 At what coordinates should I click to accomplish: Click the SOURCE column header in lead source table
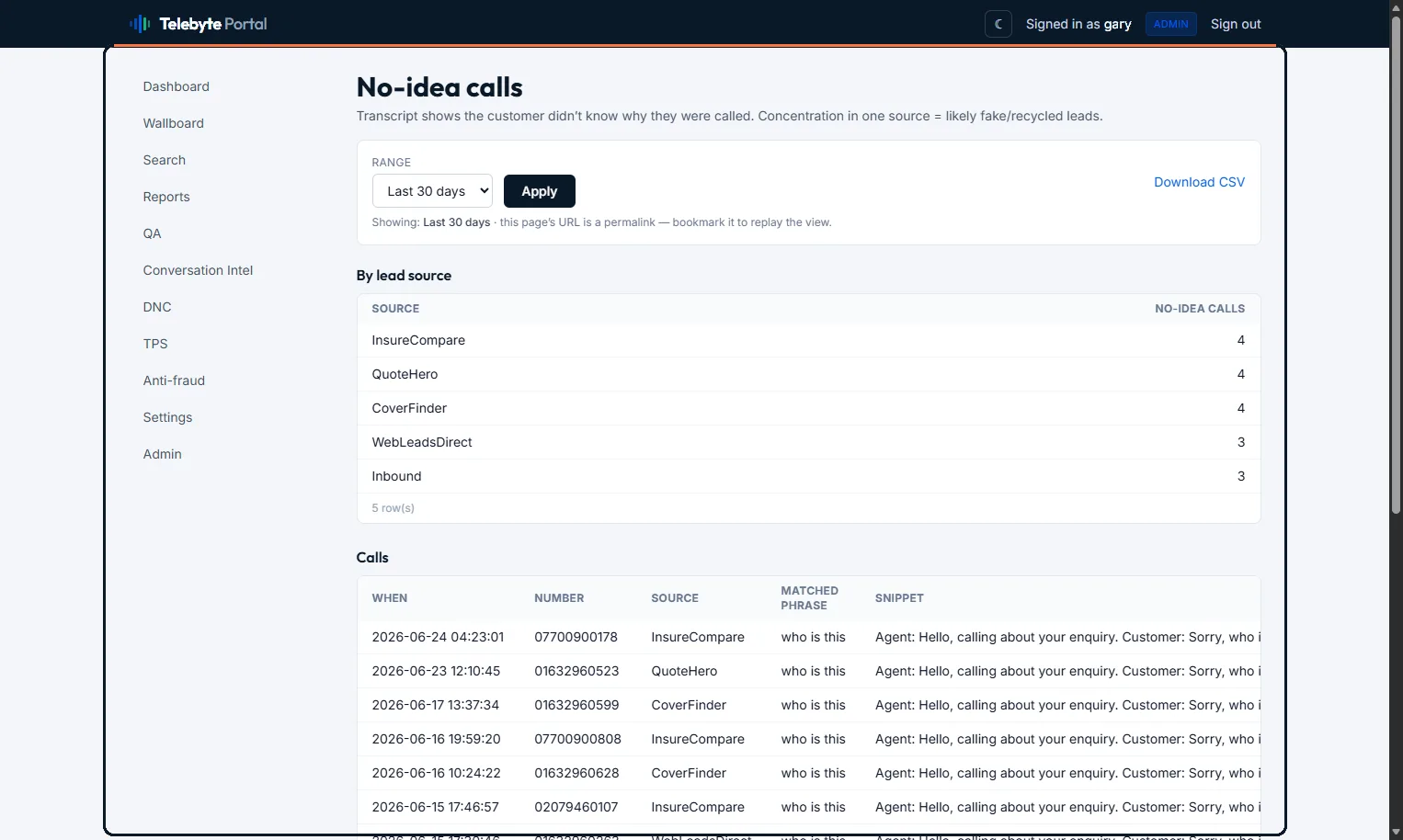coord(395,309)
